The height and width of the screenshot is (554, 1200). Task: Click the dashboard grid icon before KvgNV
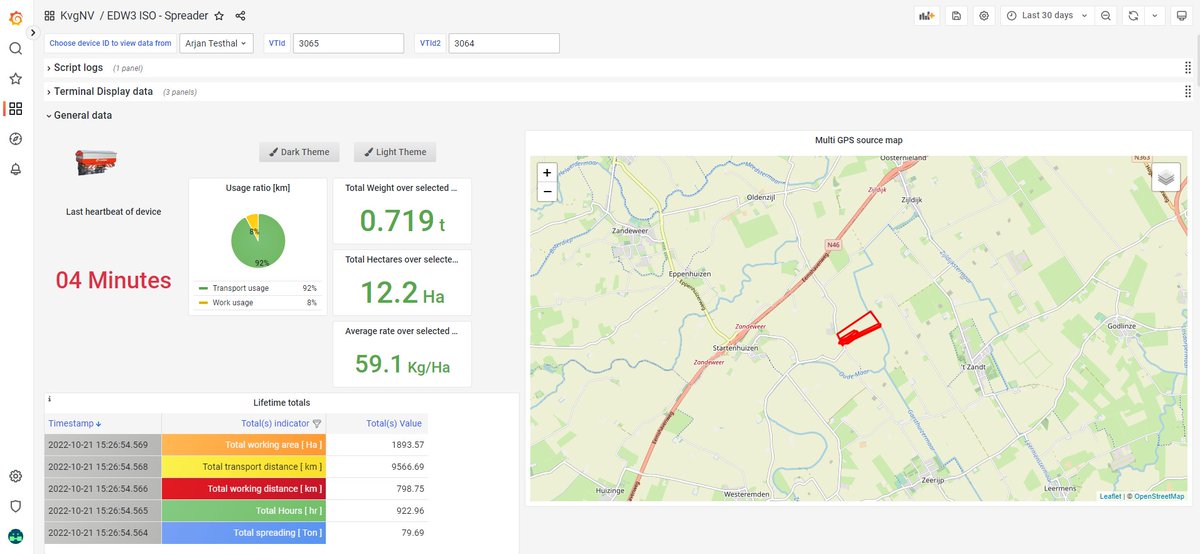click(x=50, y=16)
